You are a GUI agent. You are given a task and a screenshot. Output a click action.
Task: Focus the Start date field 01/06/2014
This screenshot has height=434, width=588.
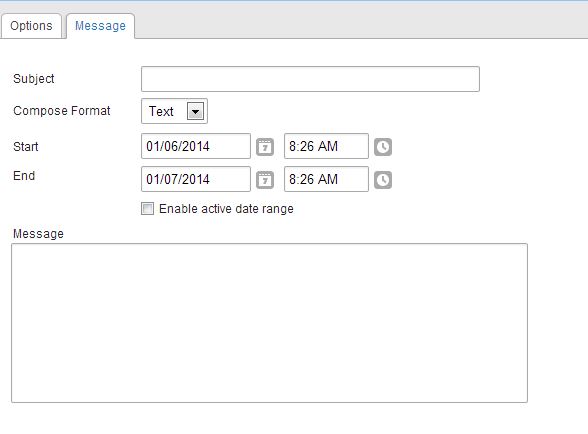click(x=196, y=146)
